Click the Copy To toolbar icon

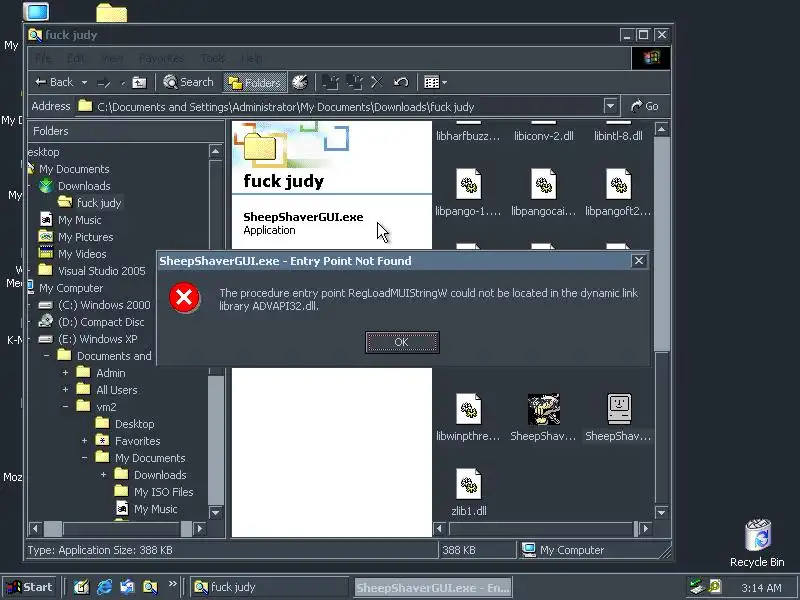354,82
